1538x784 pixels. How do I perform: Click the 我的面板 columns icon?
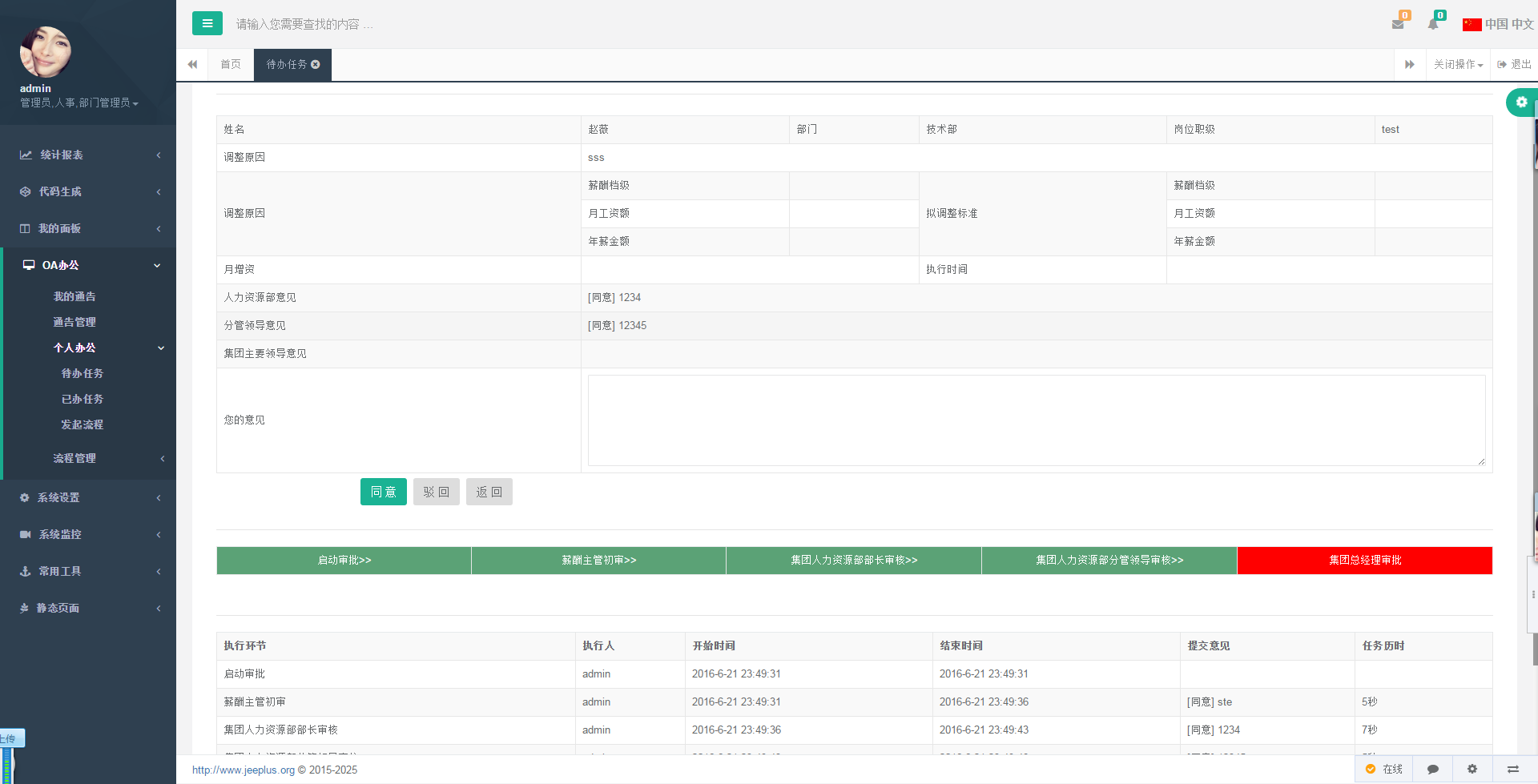[x=25, y=228]
